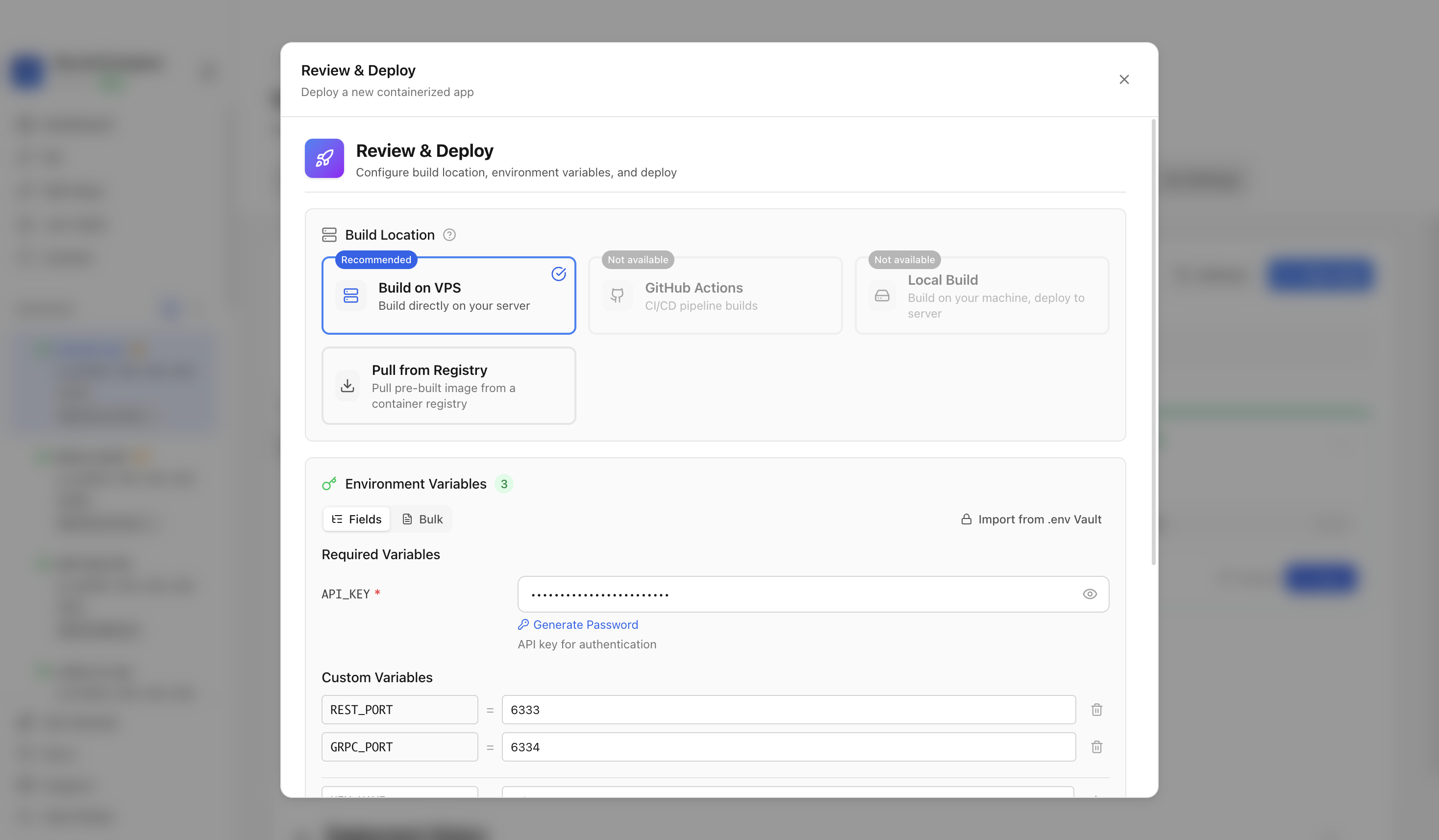Click the Required Variables heading
The image size is (1439, 840).
point(380,554)
